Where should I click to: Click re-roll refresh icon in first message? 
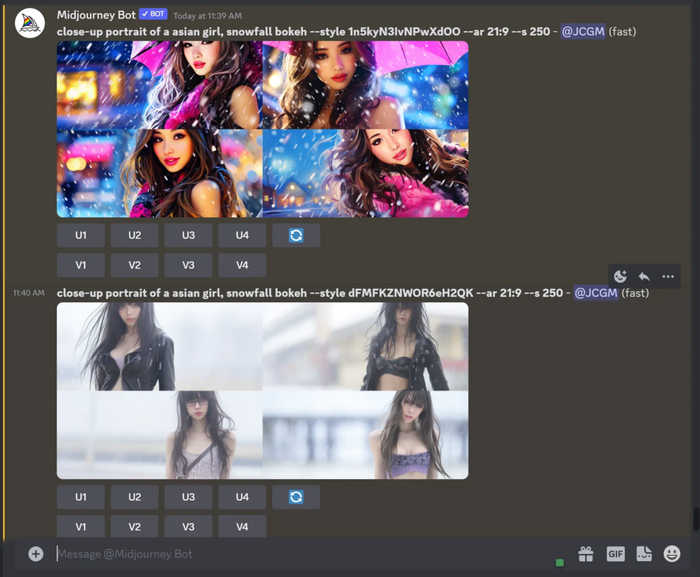(x=296, y=235)
